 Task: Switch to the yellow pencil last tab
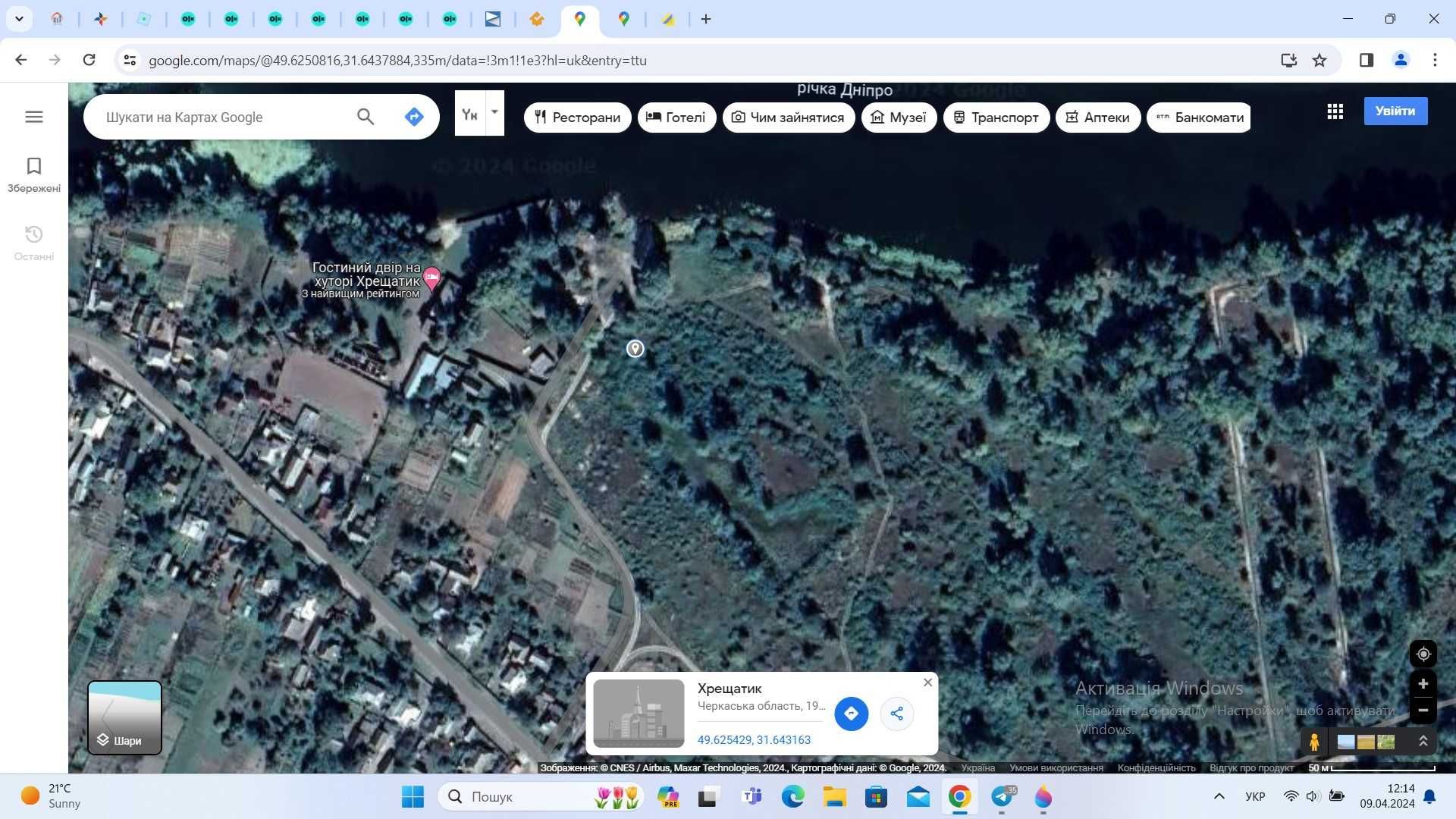pos(668,19)
